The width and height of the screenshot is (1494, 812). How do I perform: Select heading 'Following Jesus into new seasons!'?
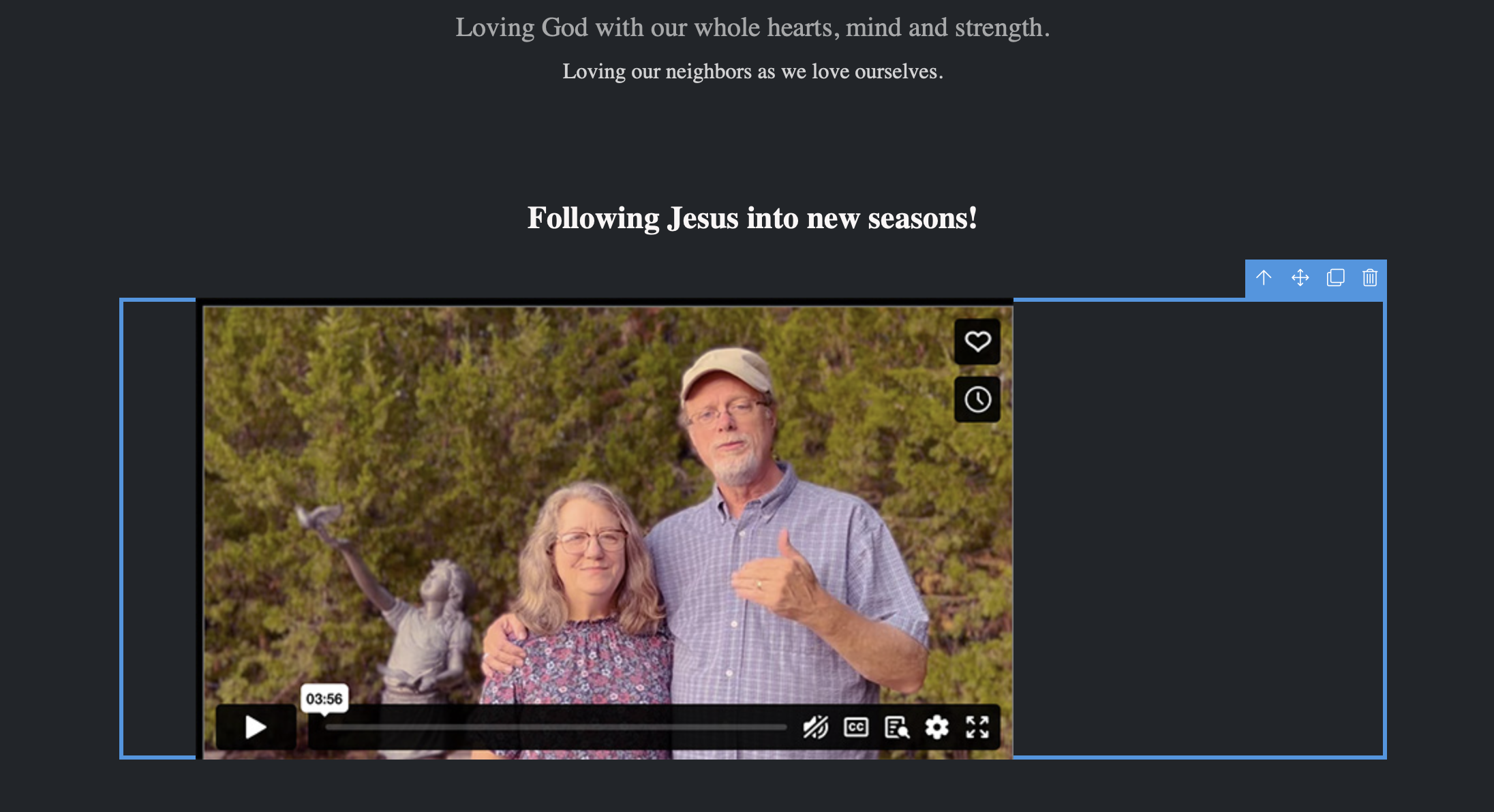pos(752,218)
